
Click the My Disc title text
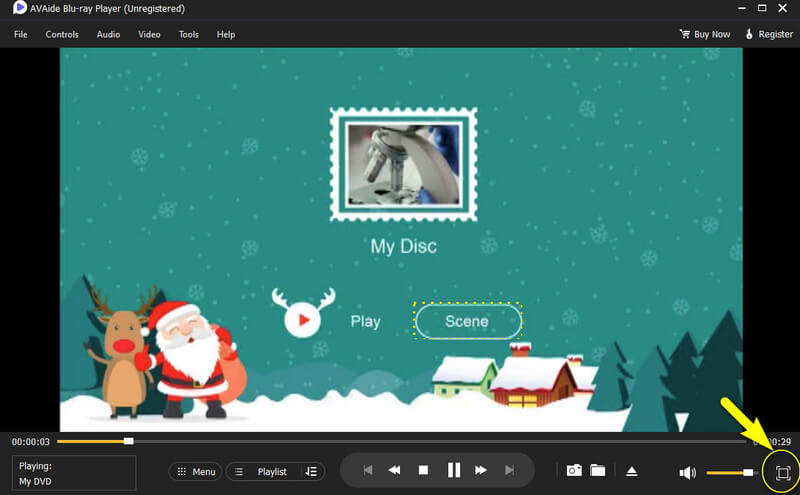[x=404, y=246]
